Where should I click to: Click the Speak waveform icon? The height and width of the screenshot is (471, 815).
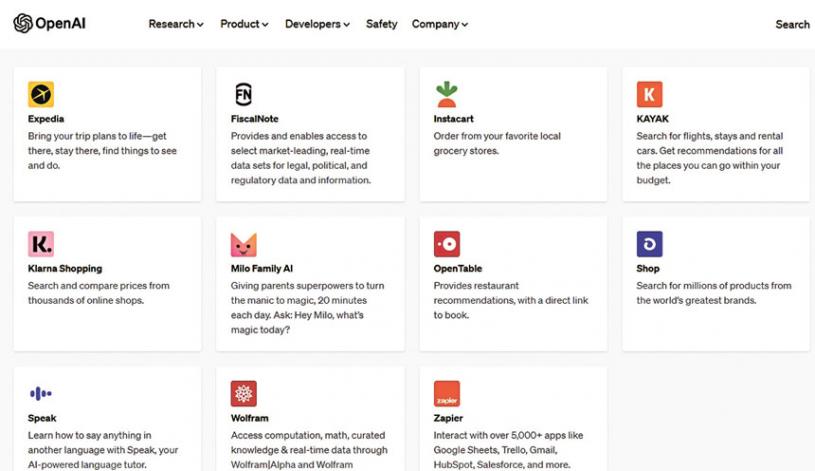(x=41, y=394)
